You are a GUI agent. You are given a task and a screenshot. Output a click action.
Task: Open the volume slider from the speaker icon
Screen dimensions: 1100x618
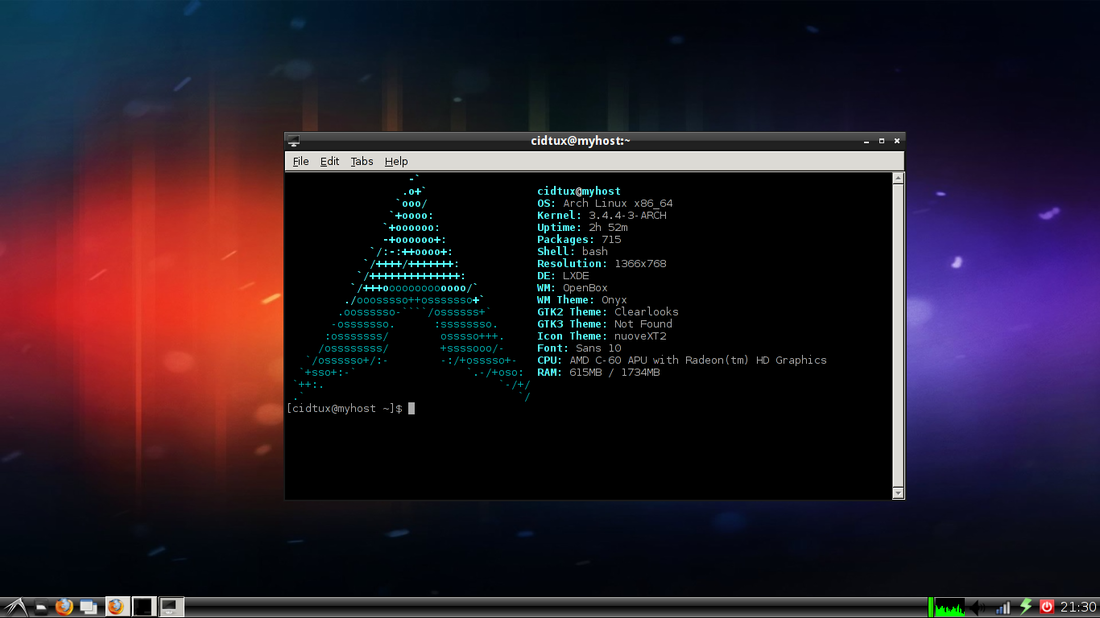point(976,606)
